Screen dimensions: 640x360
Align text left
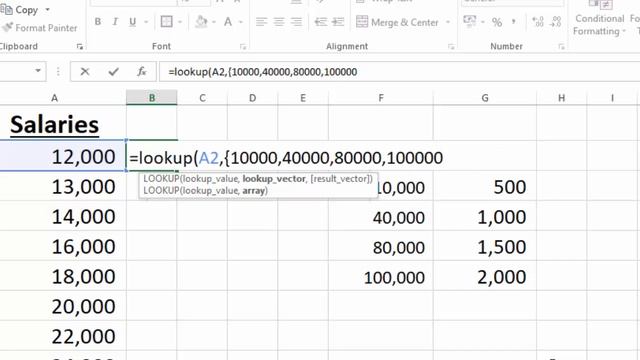(261, 22)
